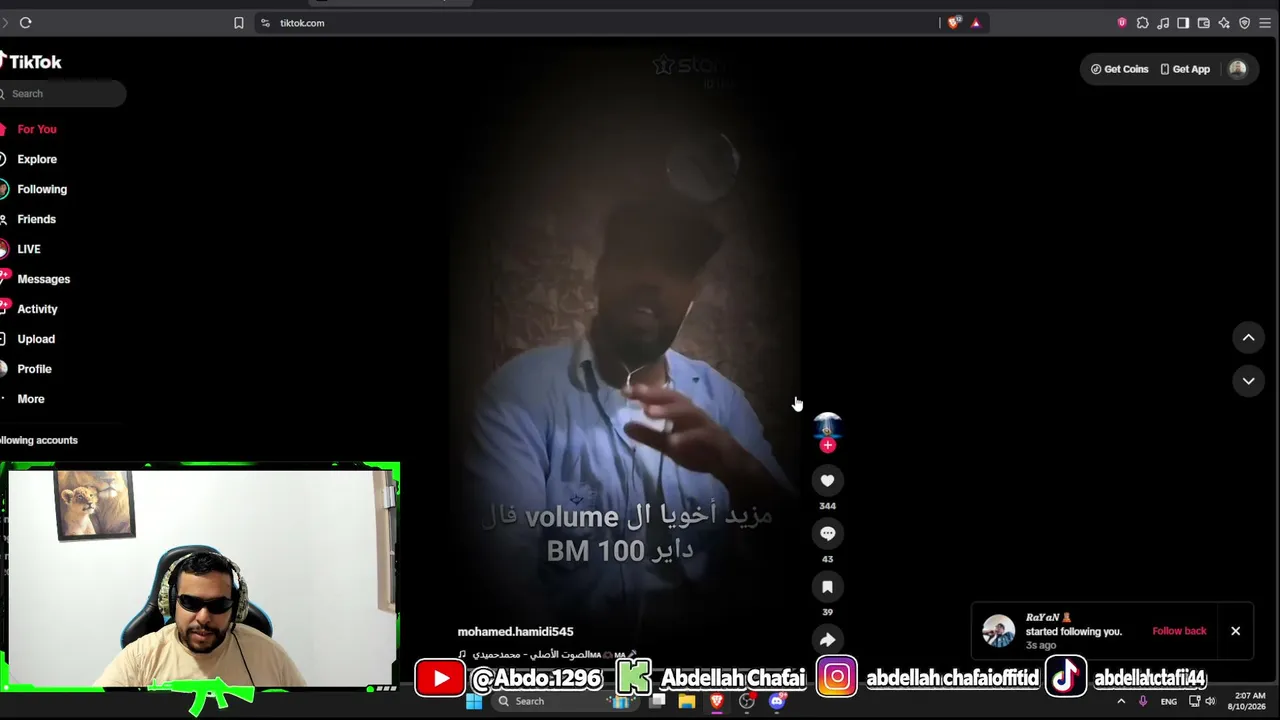Open RaYaN's avatar in the notification
This screenshot has height=720, width=1280.
998,631
